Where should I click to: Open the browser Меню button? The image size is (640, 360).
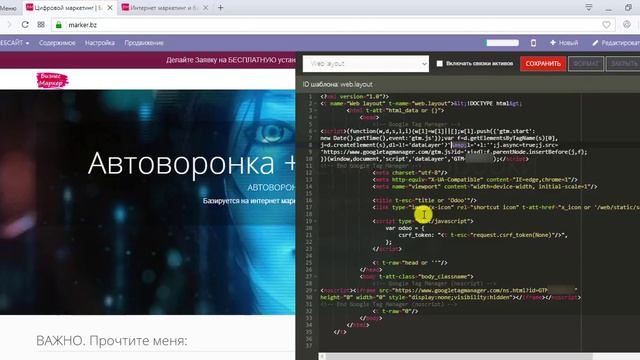8,8
